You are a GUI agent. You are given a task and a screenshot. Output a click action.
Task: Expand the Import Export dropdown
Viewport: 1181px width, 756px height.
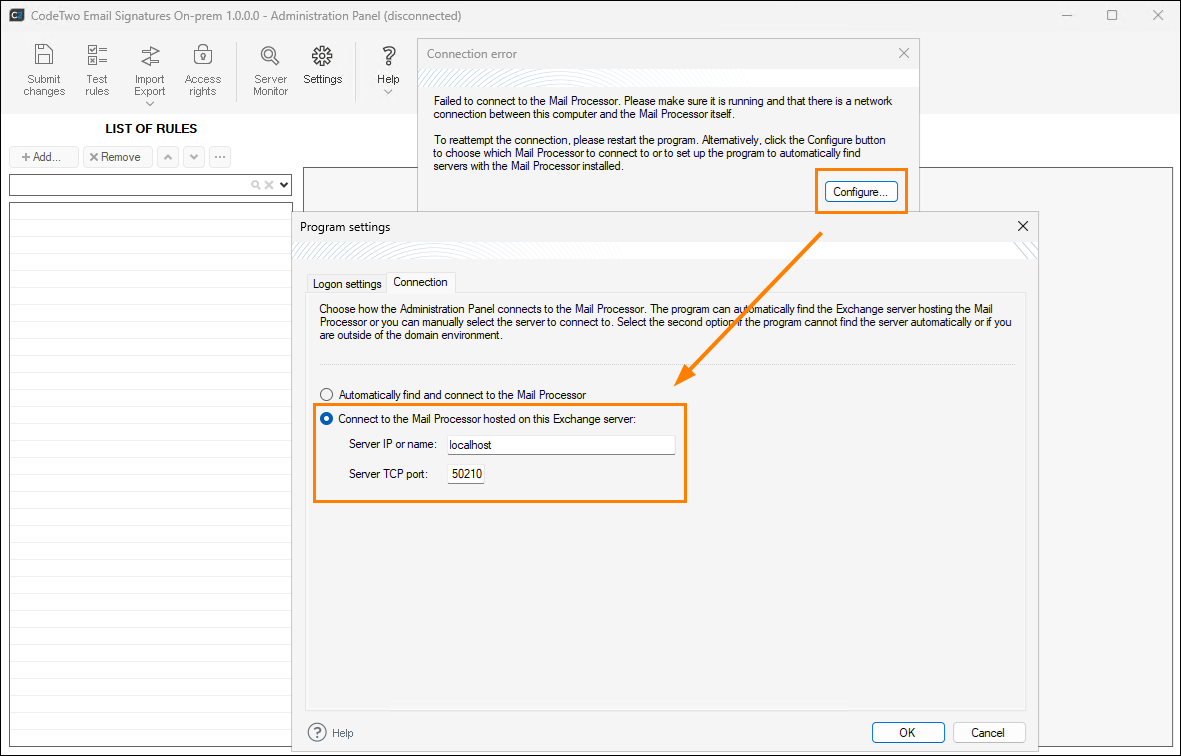pos(150,103)
